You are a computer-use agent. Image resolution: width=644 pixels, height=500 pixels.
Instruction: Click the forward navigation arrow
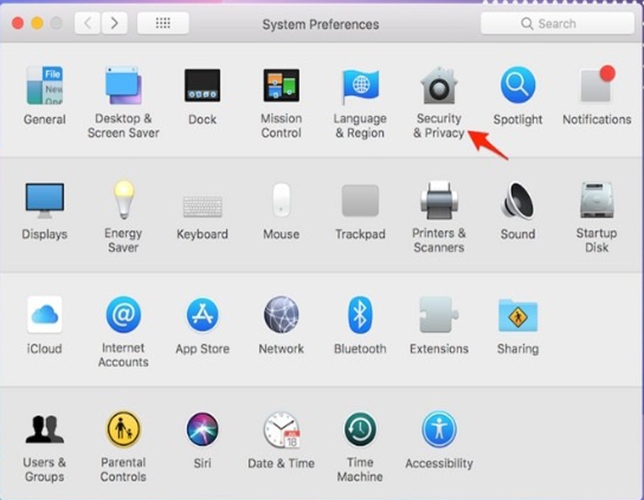click(114, 23)
